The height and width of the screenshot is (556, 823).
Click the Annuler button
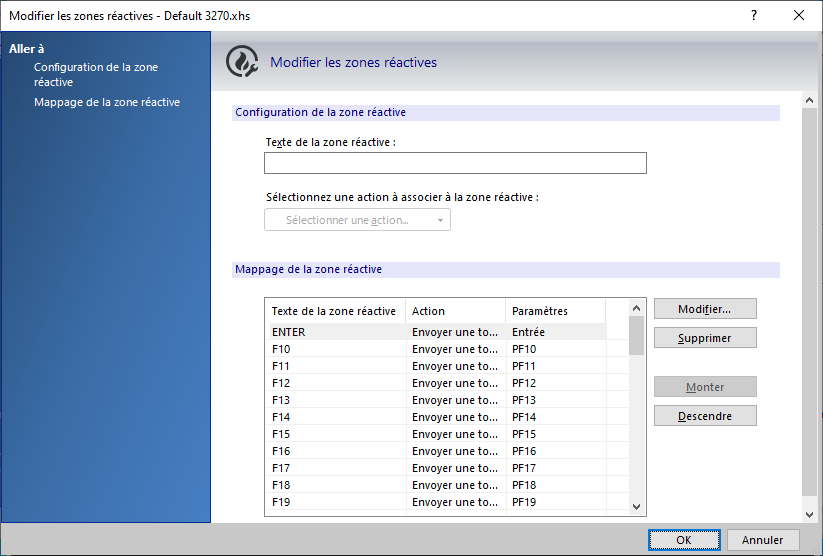pos(763,540)
